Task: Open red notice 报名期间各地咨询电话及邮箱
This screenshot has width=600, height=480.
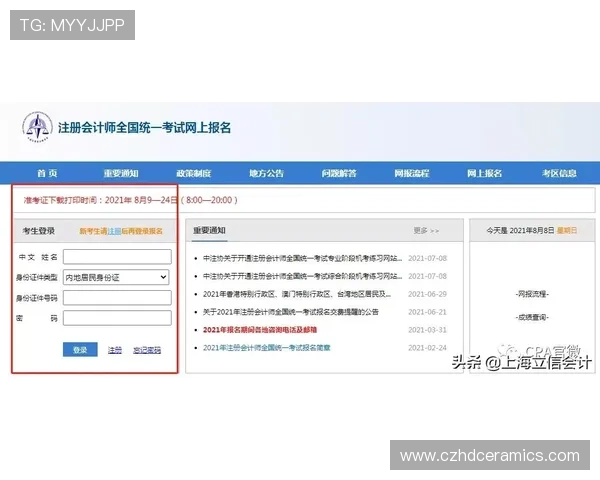Action: [x=260, y=330]
